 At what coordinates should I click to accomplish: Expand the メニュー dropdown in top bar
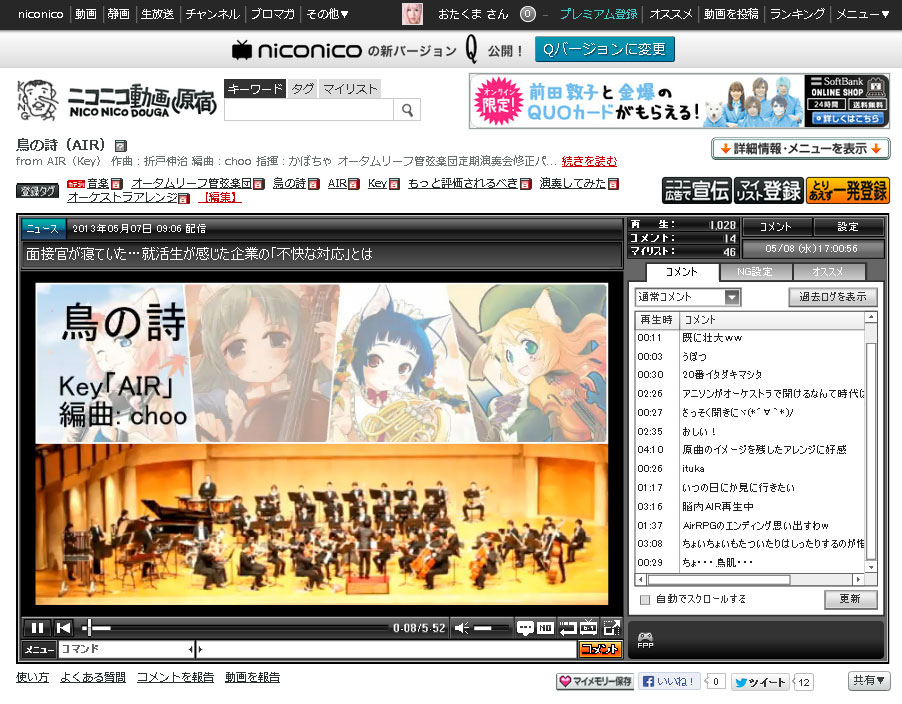863,14
